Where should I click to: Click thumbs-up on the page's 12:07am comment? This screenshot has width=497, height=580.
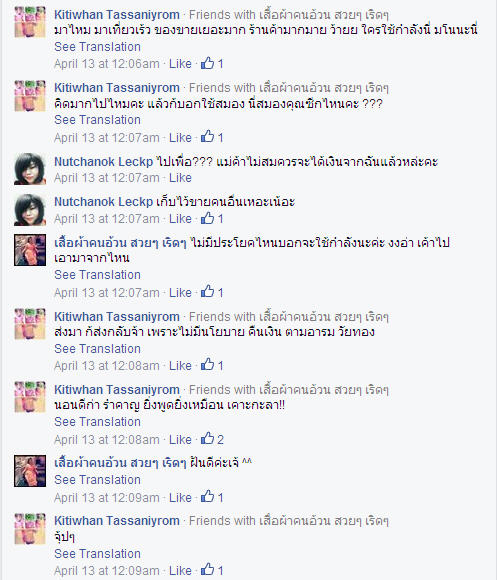[x=207, y=292]
